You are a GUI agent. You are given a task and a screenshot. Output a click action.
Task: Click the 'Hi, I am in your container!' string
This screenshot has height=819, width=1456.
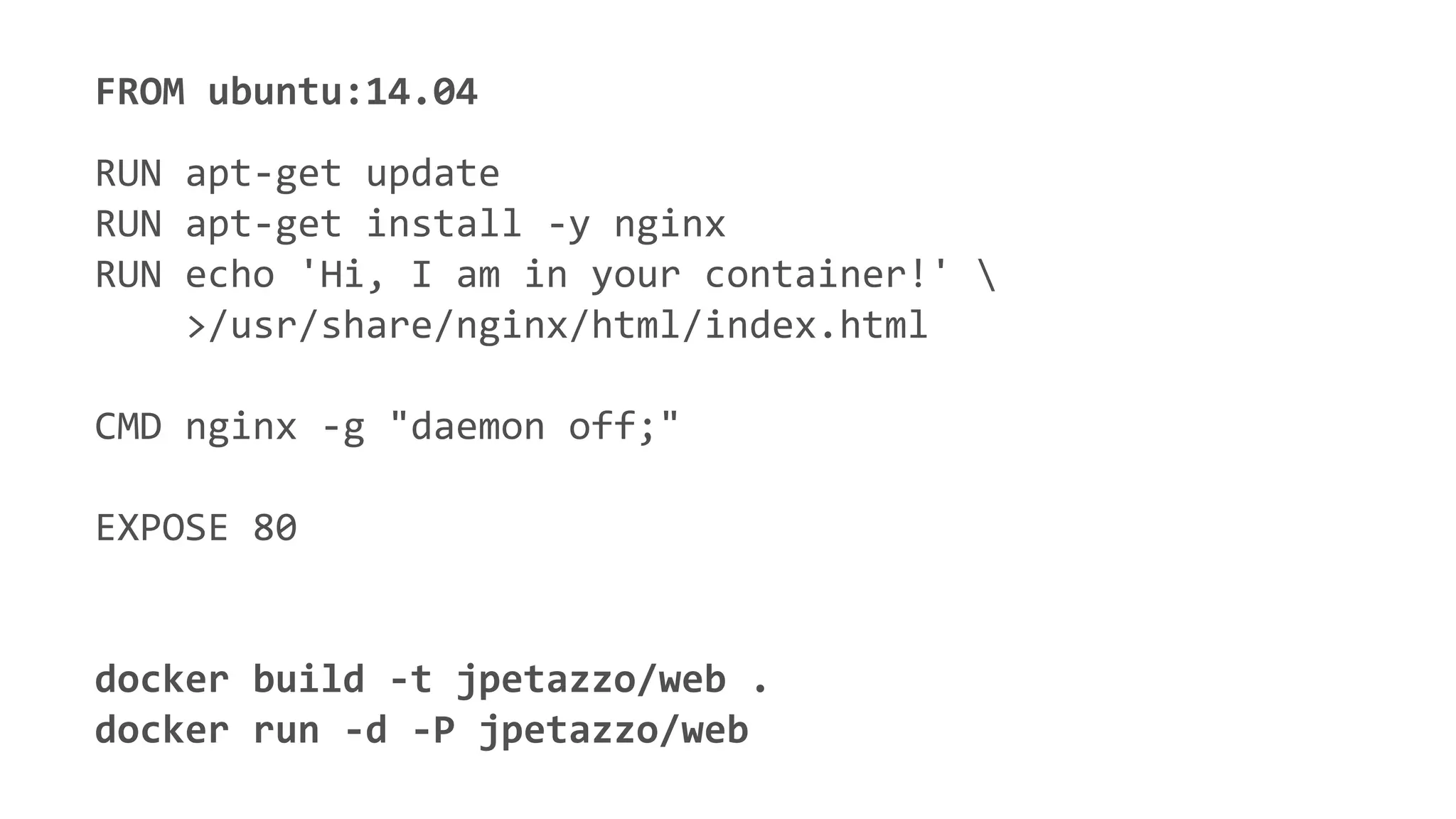click(x=624, y=275)
